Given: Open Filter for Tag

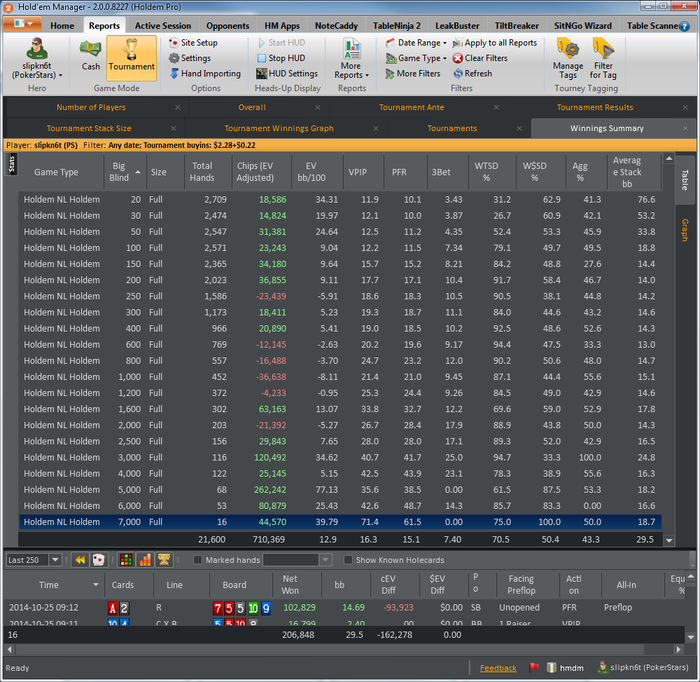Looking at the screenshot, I should pyautogui.click(x=603, y=58).
